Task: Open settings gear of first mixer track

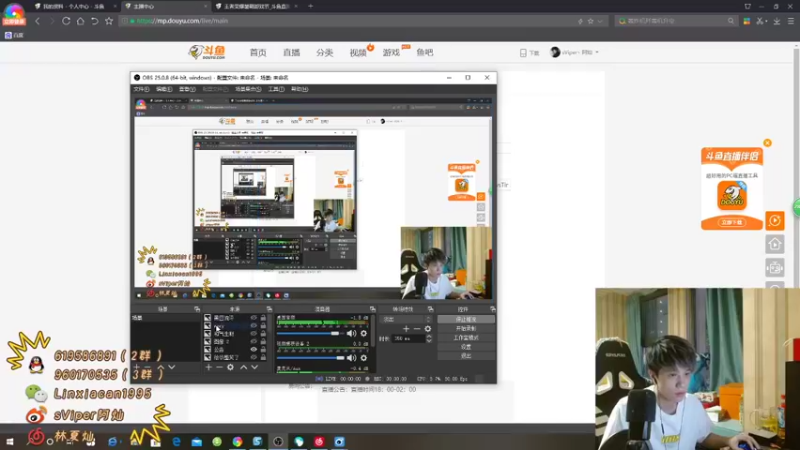Action: tap(364, 333)
